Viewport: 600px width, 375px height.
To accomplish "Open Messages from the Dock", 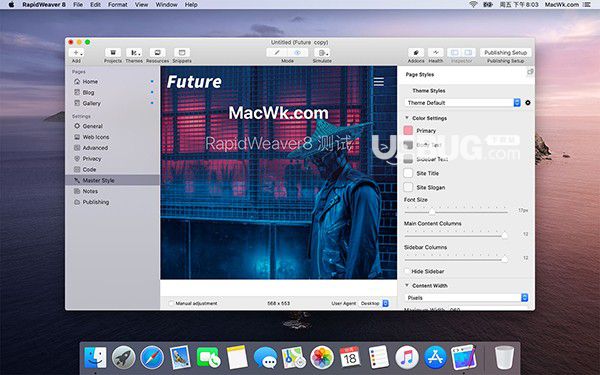I will 265,357.
